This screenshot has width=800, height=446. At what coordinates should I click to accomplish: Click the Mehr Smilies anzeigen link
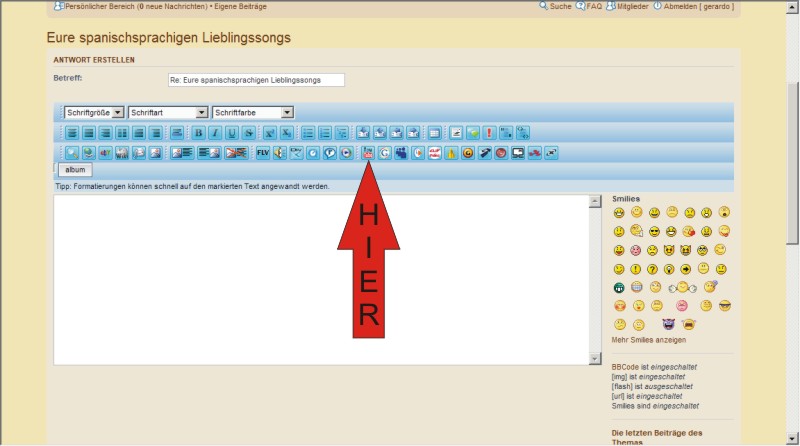click(x=649, y=340)
